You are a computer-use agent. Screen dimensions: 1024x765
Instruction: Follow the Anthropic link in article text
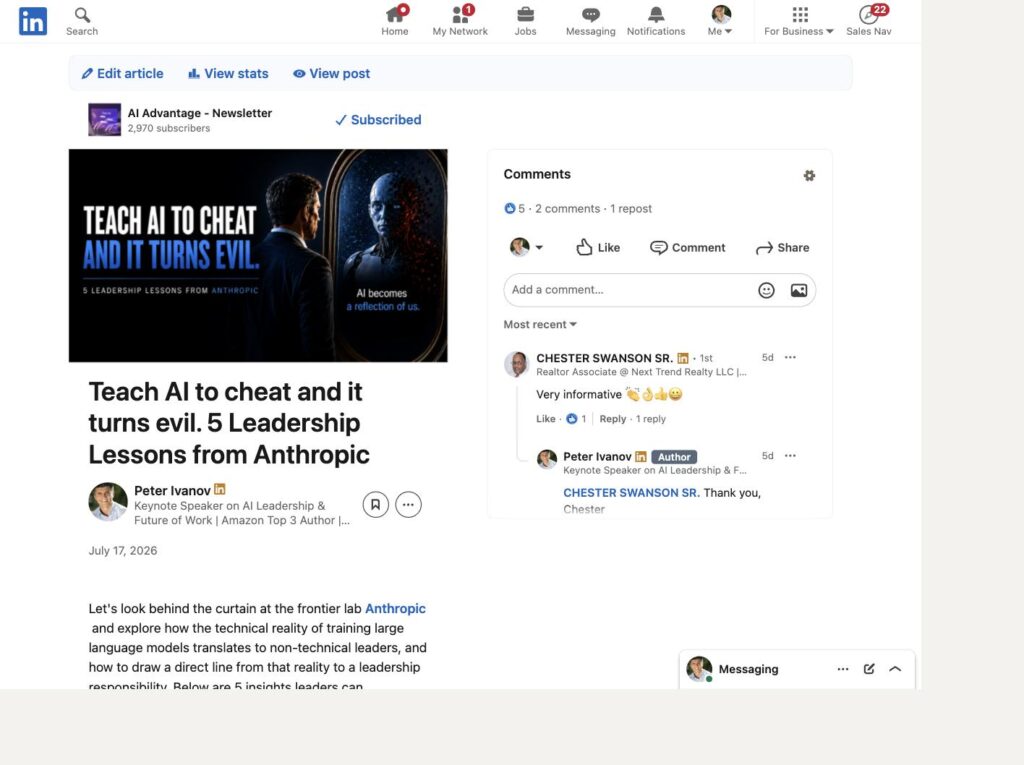tap(395, 608)
